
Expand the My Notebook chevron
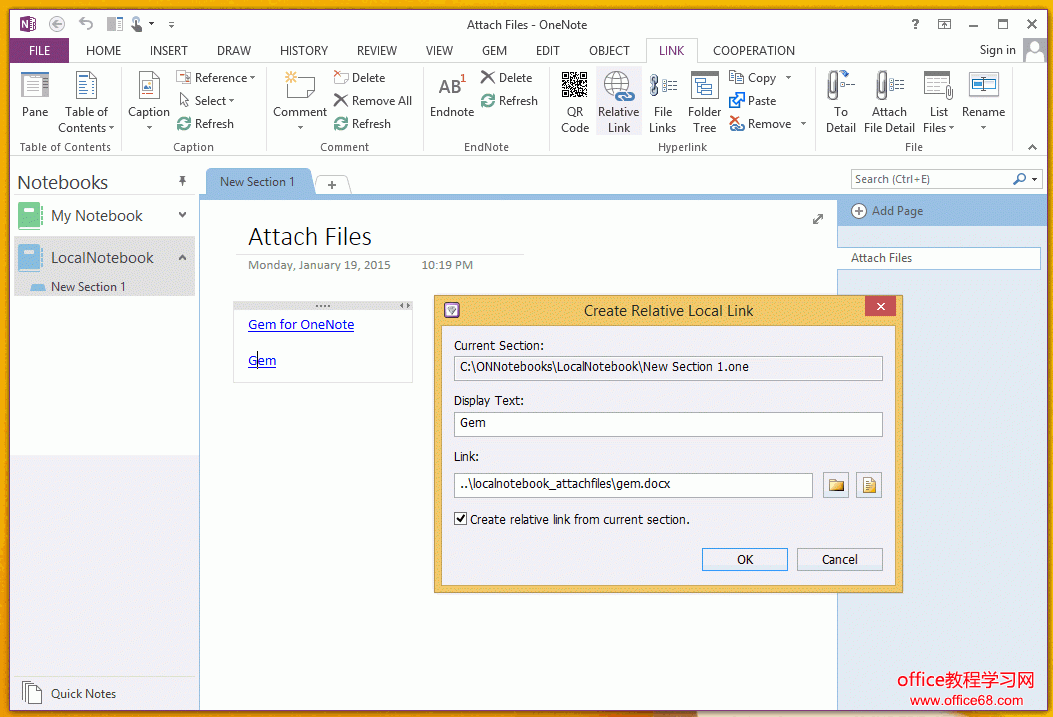coord(182,215)
